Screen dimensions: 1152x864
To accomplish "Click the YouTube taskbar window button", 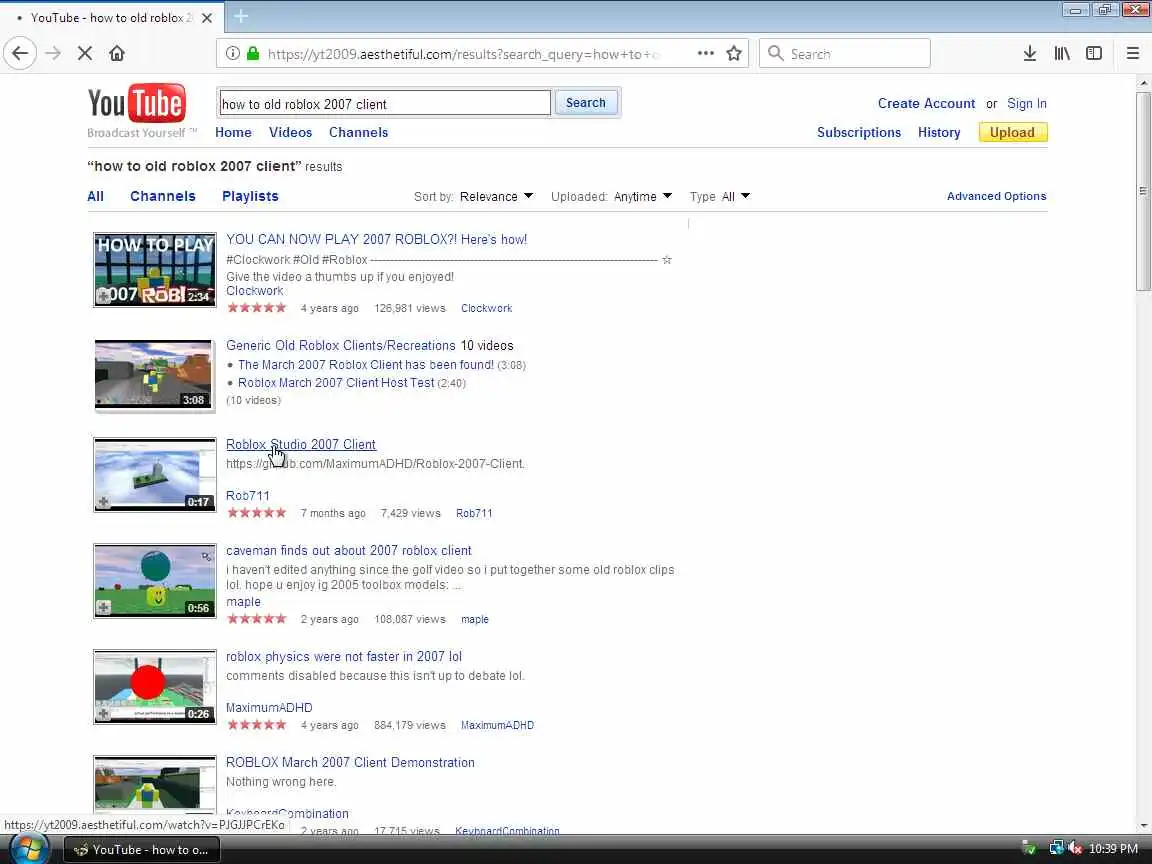I will pyautogui.click(x=143, y=850).
